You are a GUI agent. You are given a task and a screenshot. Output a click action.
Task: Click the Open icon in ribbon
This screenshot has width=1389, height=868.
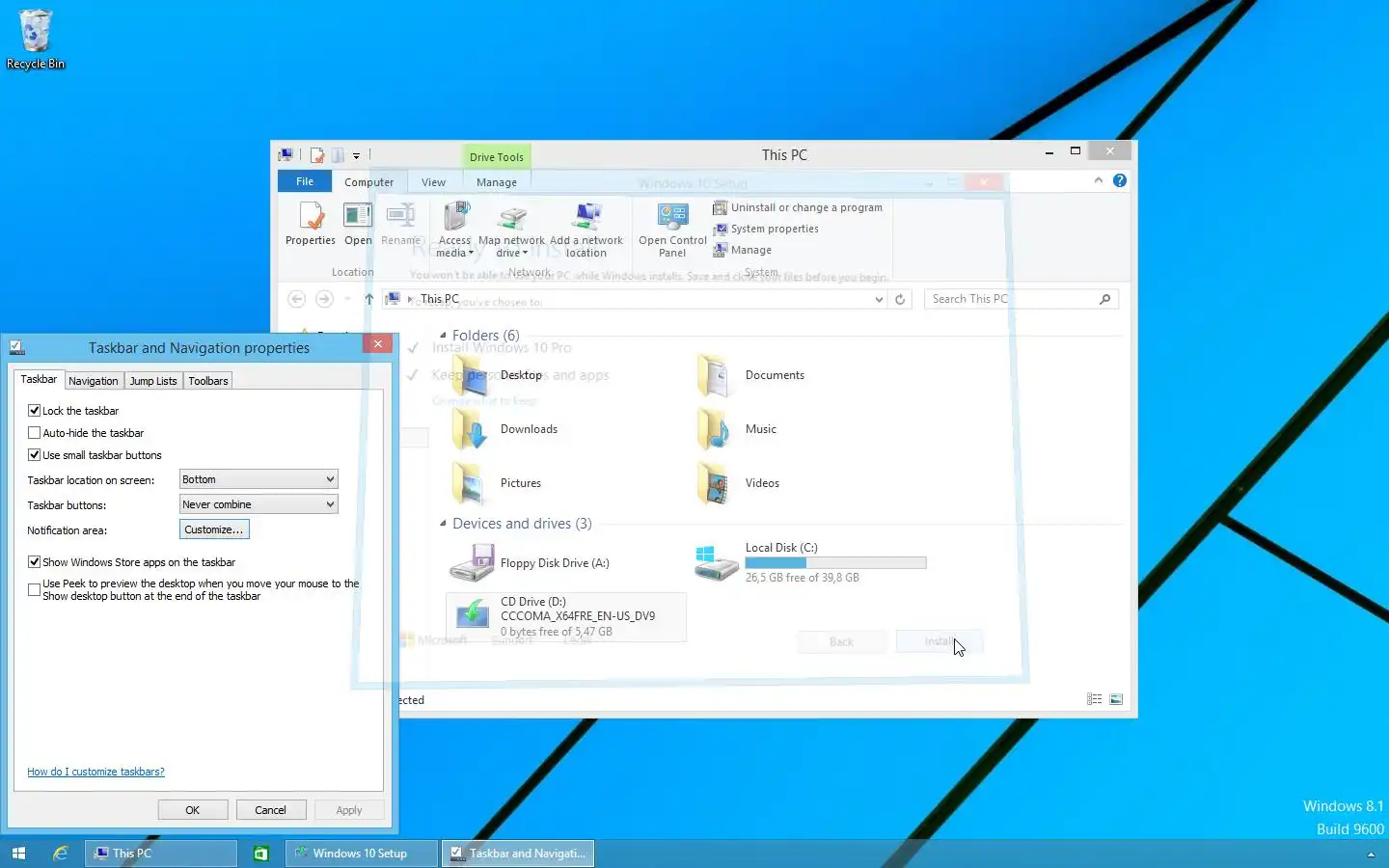(358, 225)
